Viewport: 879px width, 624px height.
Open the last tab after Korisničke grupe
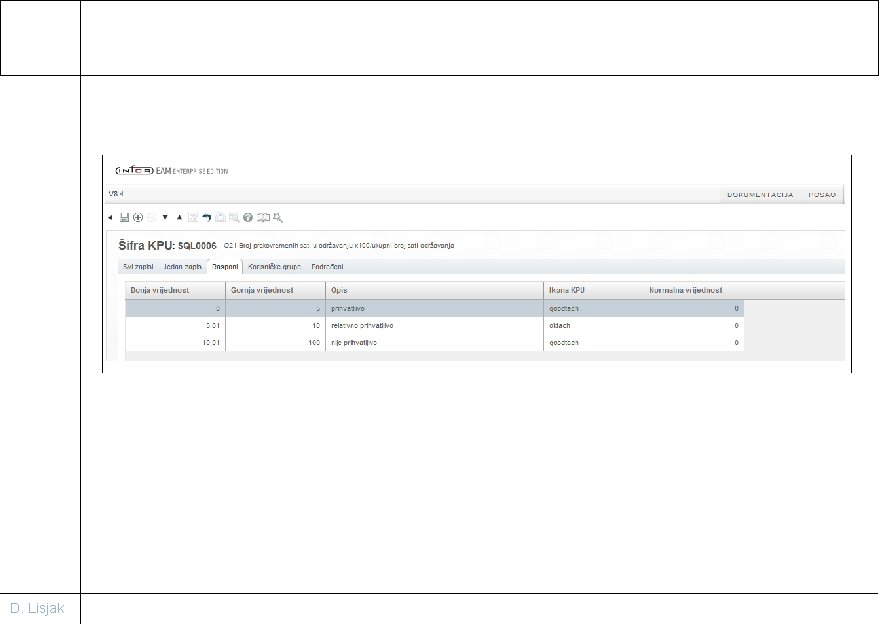coord(327,267)
